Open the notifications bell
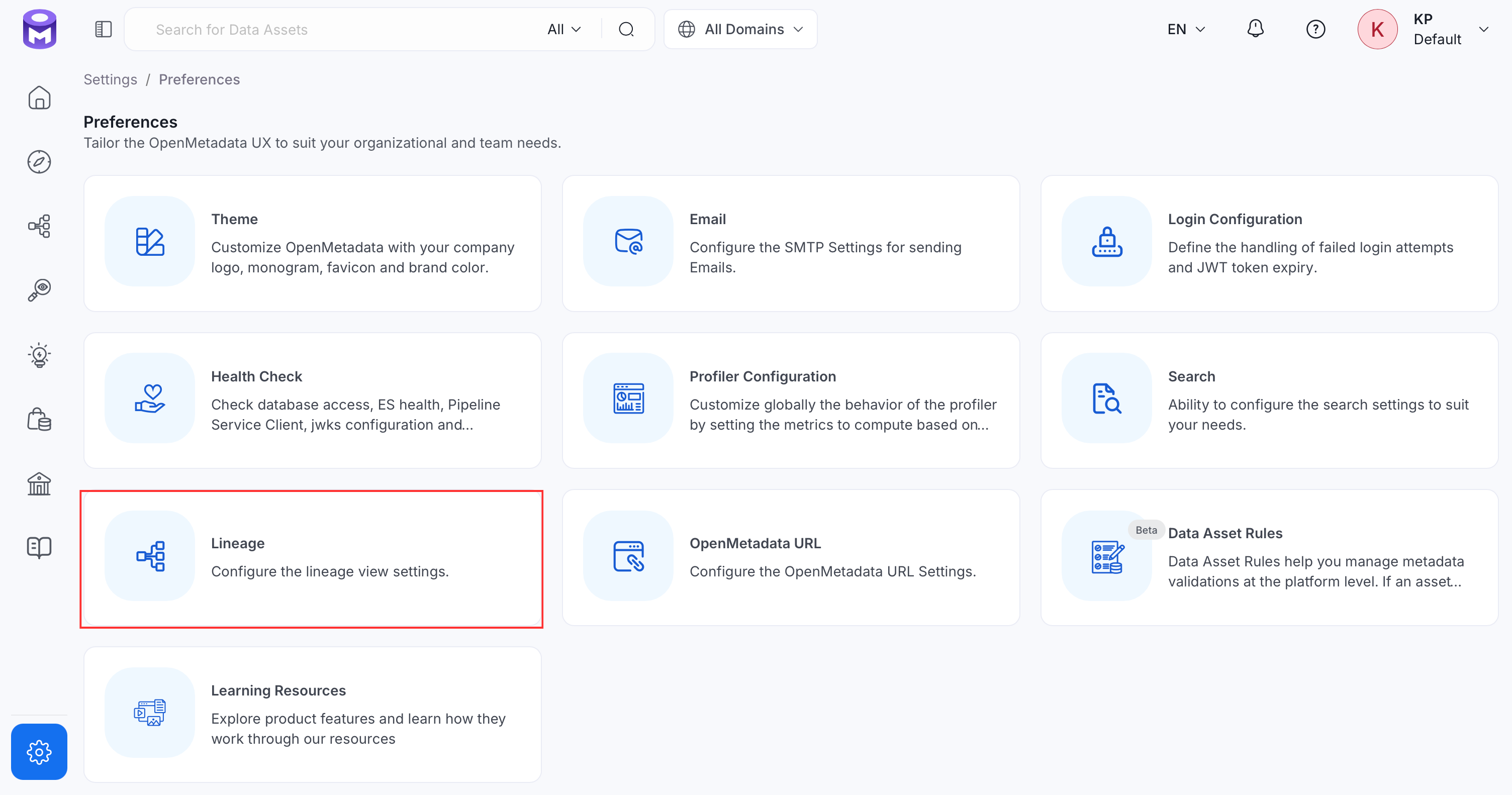 [1255, 29]
